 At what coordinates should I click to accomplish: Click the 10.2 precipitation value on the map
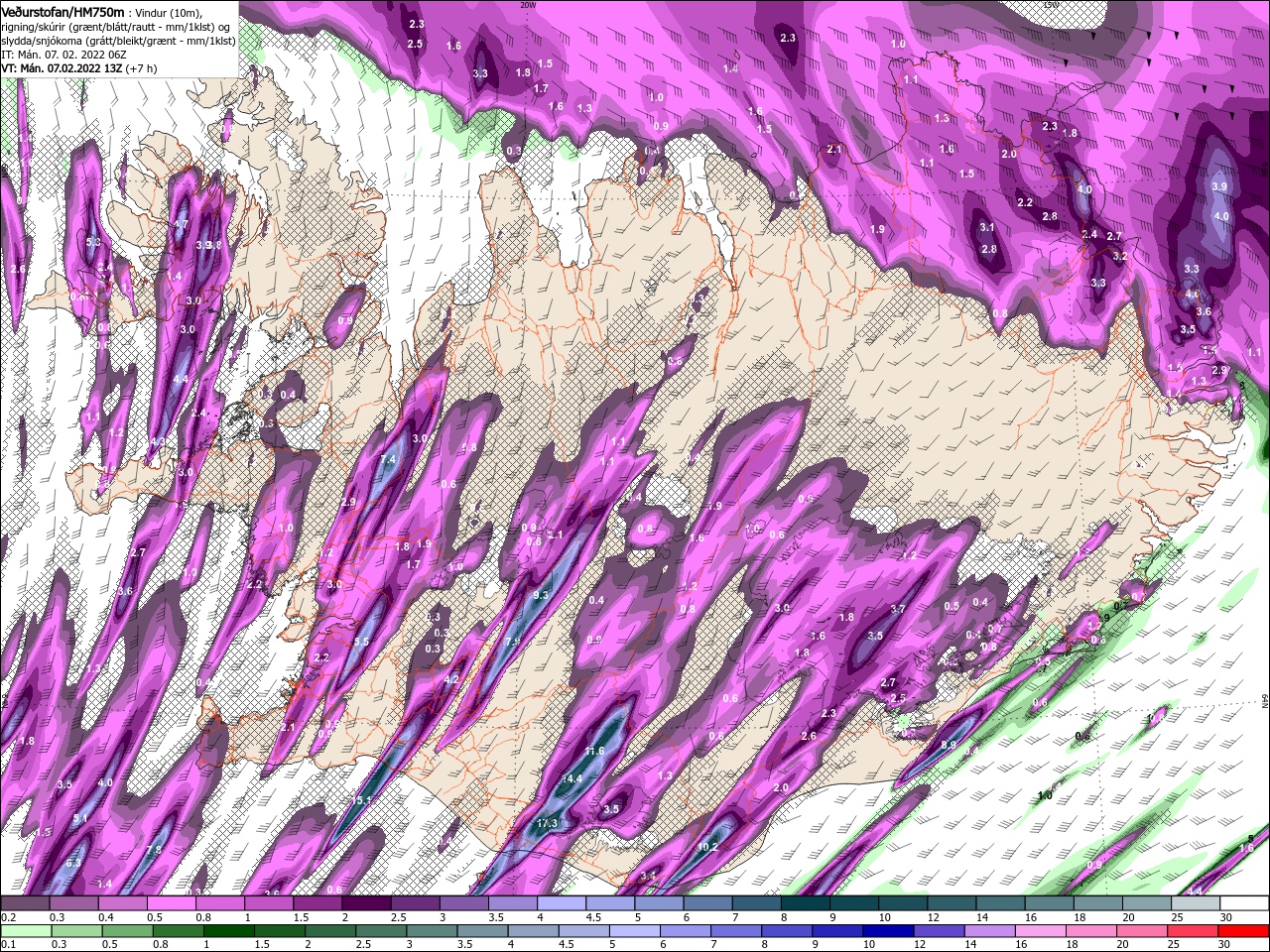[707, 847]
